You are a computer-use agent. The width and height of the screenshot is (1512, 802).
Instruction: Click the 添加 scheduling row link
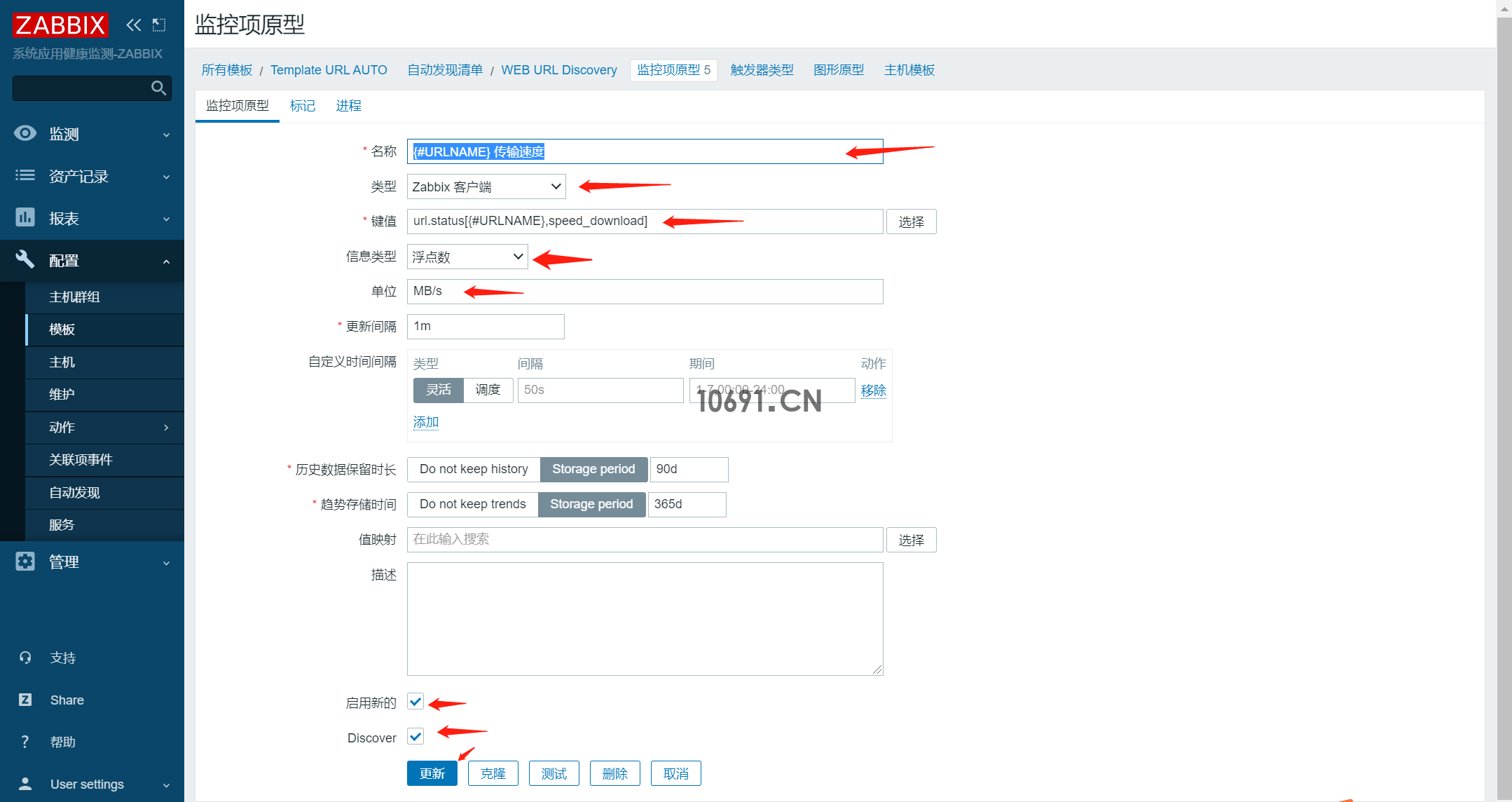point(424,421)
